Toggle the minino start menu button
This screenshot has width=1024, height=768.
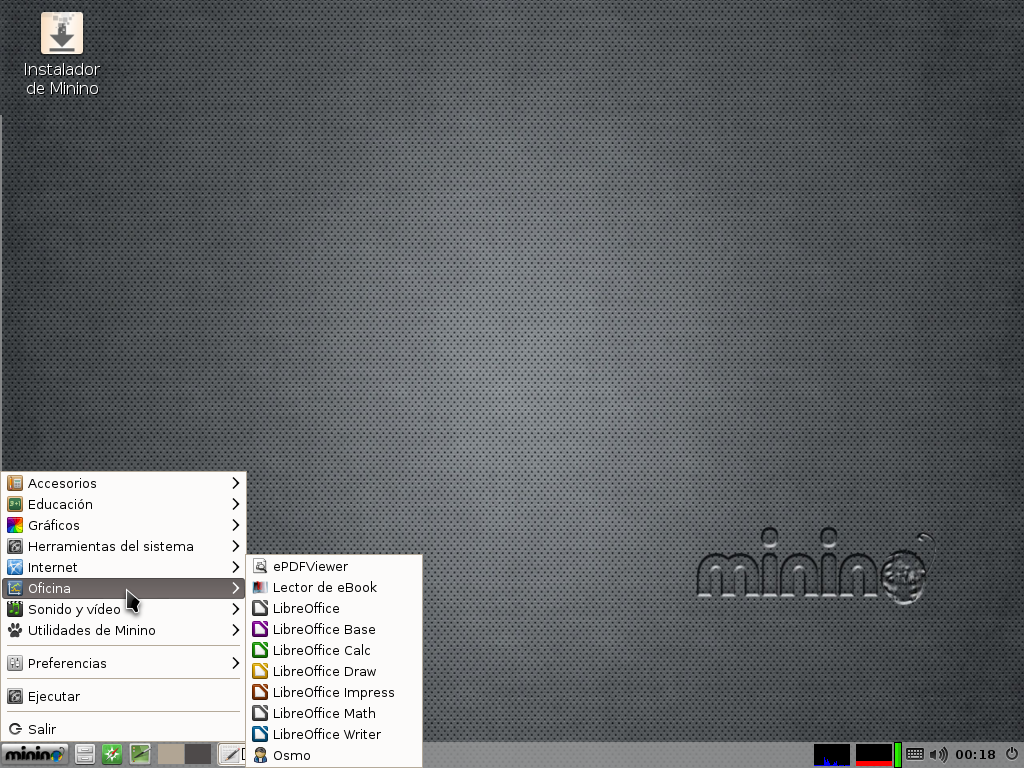click(34, 754)
